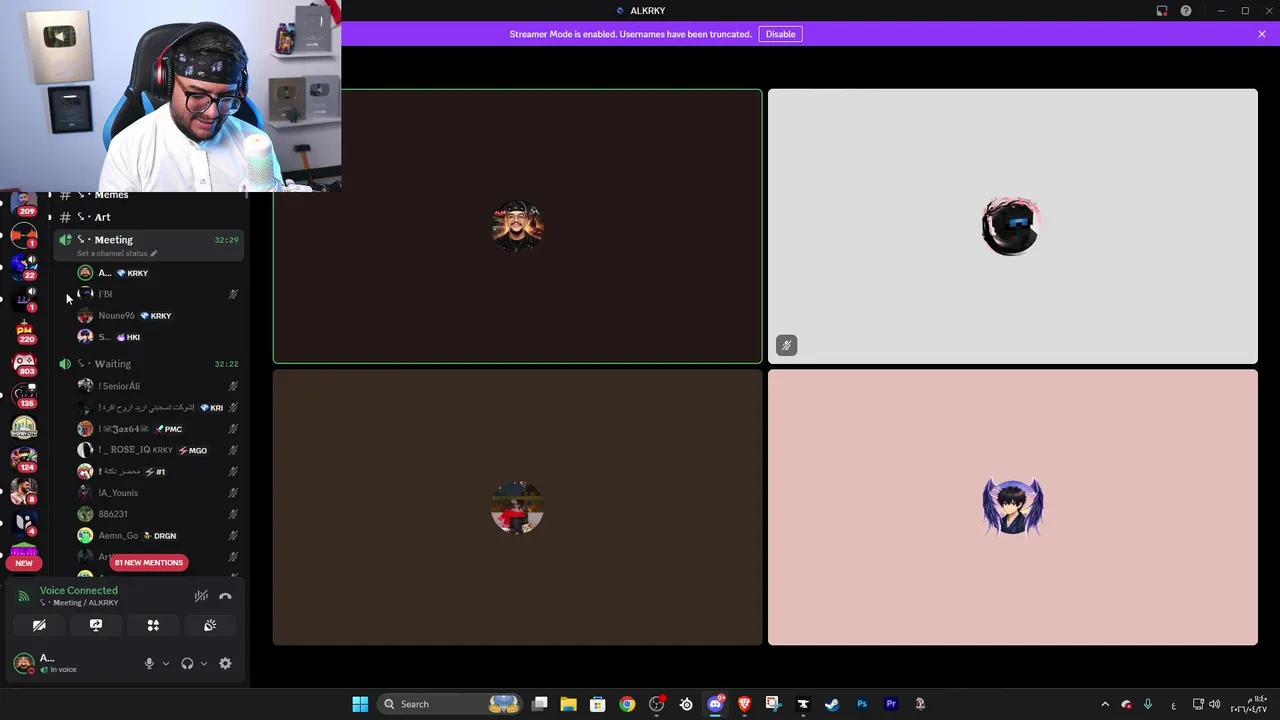
Task: Open voice connection signal details
Action: tap(23, 596)
